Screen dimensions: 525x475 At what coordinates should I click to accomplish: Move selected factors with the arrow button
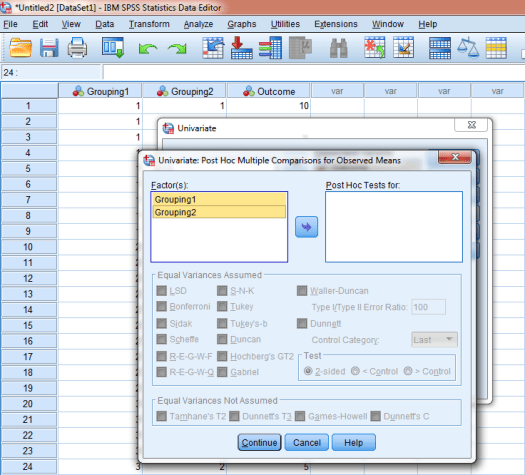click(x=306, y=227)
